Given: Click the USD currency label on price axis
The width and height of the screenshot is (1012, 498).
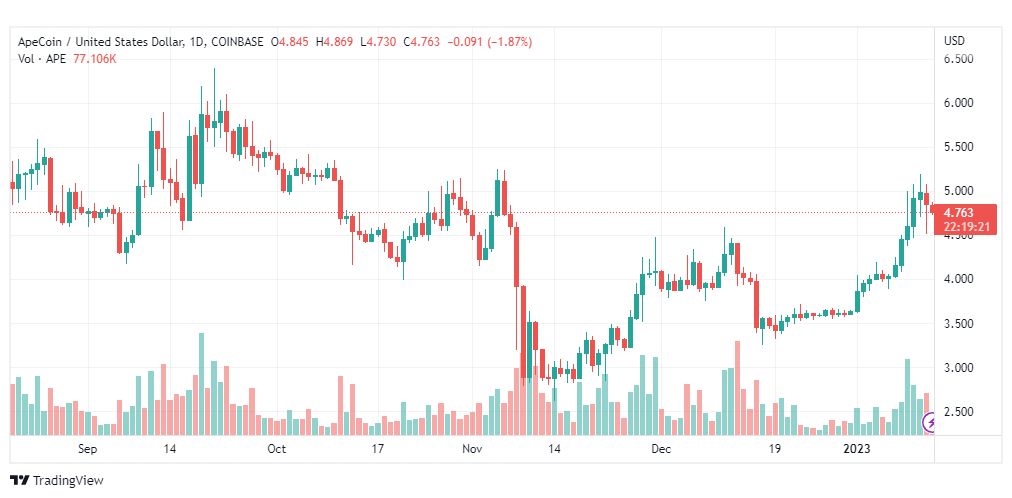Looking at the screenshot, I should [x=954, y=41].
